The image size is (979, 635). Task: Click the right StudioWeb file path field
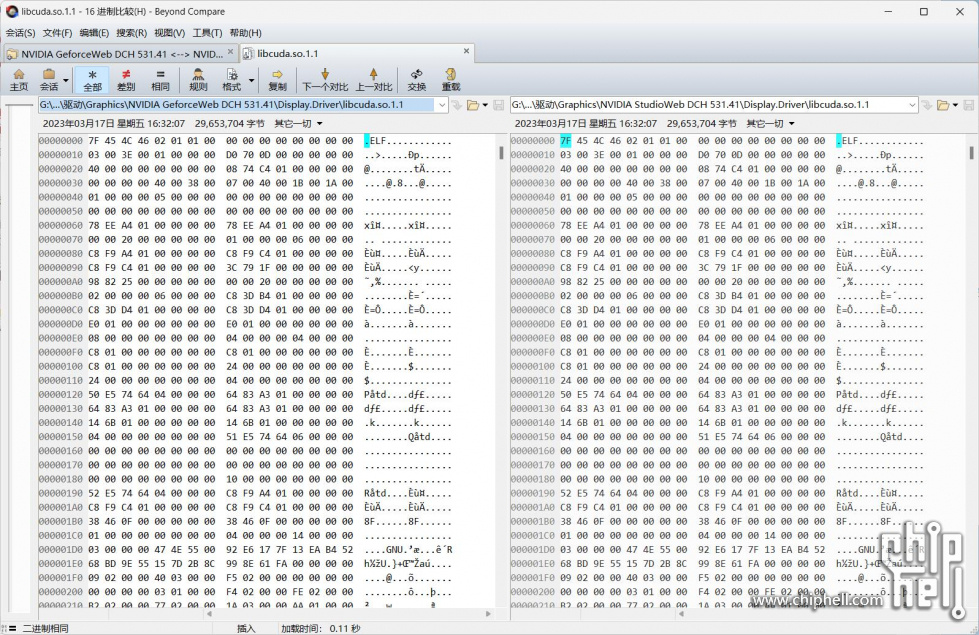click(708, 105)
